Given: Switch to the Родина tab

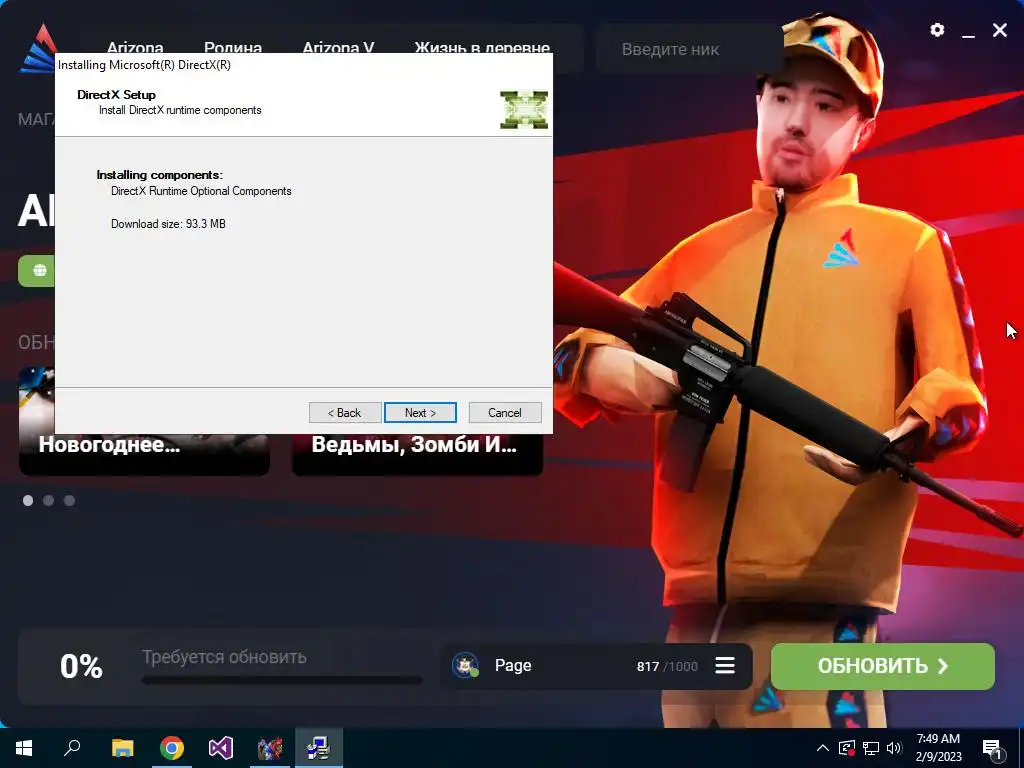Looking at the screenshot, I should [x=232, y=48].
